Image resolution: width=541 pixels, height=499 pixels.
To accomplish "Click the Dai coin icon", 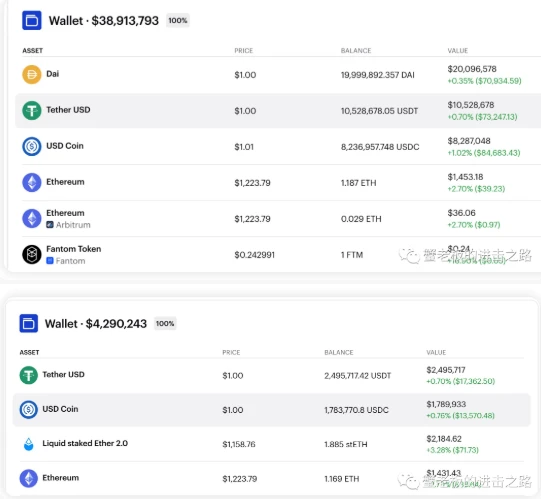I will click(32, 75).
